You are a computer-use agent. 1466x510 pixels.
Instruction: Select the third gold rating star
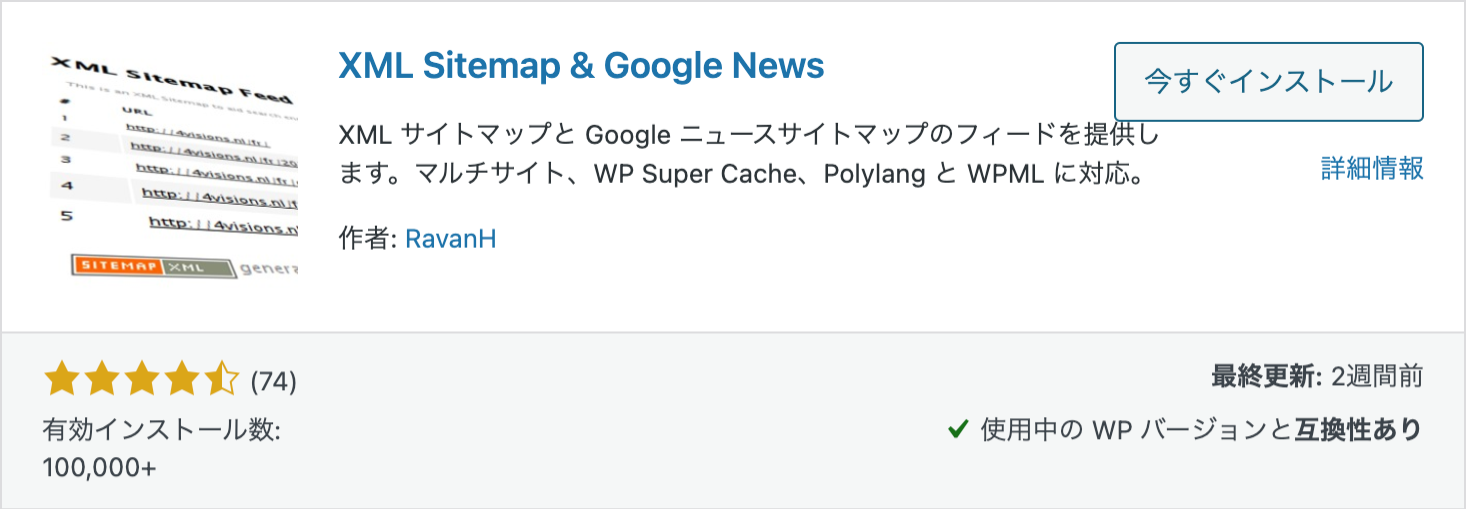[142, 380]
